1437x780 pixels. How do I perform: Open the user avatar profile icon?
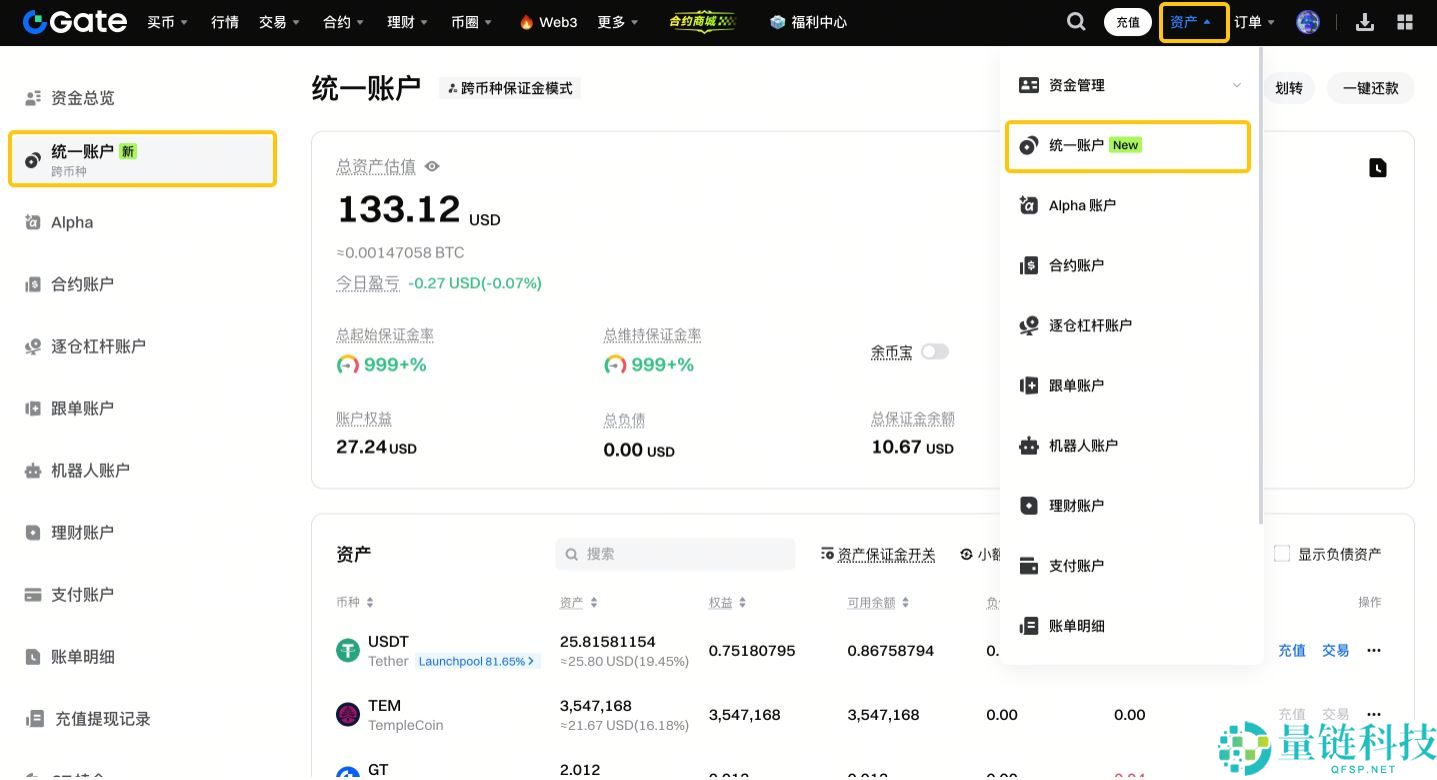click(x=1307, y=21)
